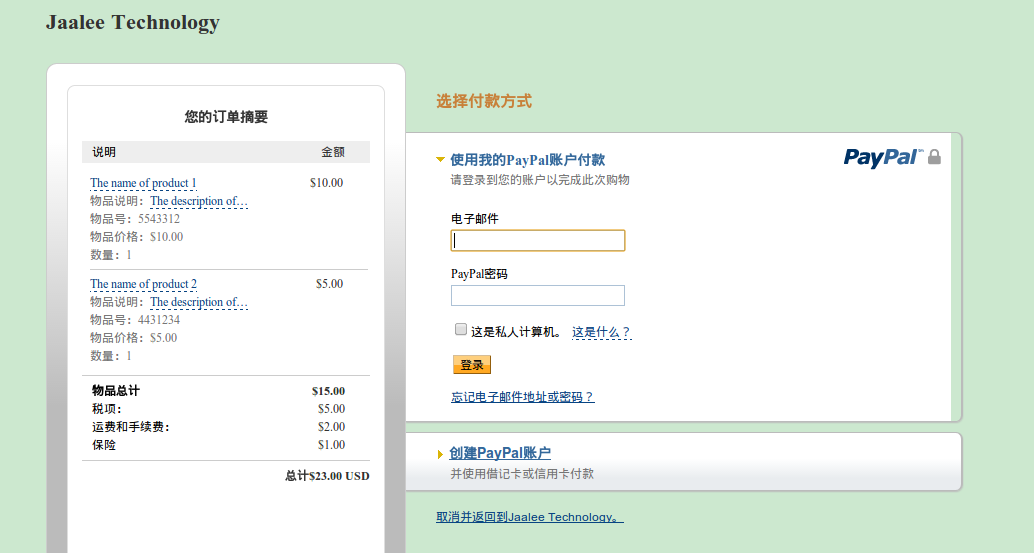Collapse the 使用我的PayPal账户付款 section arrow
This screenshot has width=1034, height=553.
point(441,160)
